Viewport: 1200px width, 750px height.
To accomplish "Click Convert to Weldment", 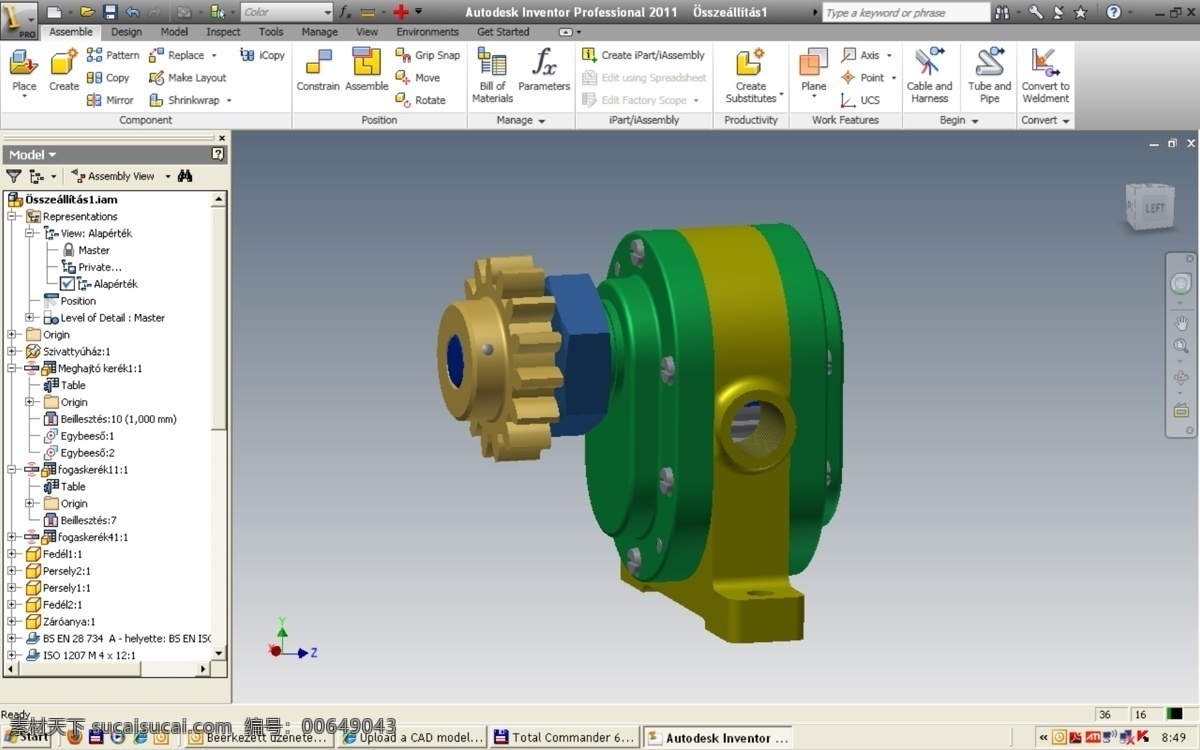I will coord(1045,75).
